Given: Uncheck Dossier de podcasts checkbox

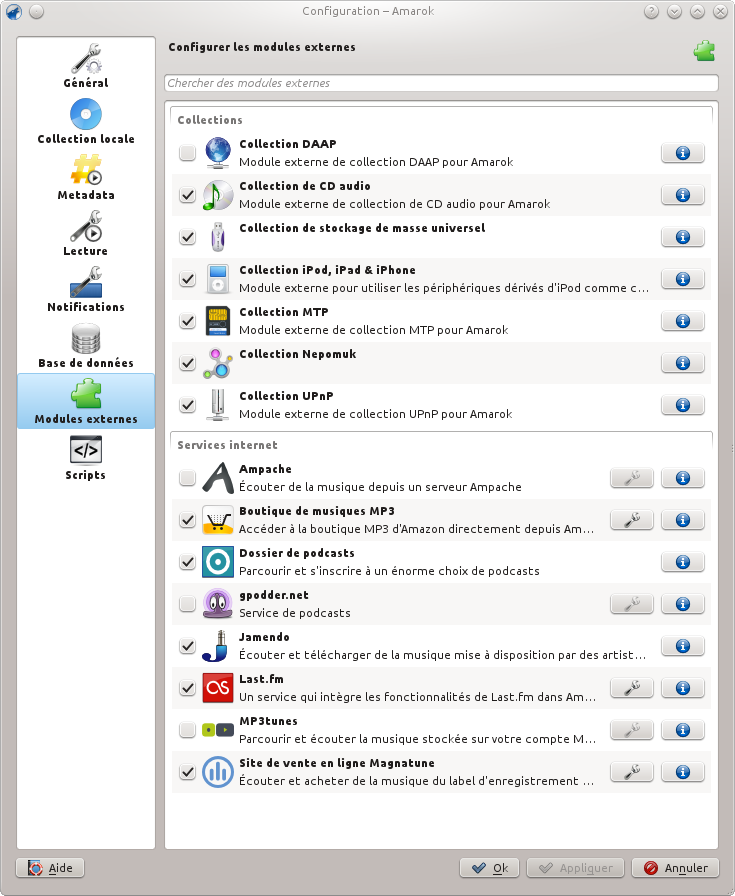Looking at the screenshot, I should click(187, 562).
